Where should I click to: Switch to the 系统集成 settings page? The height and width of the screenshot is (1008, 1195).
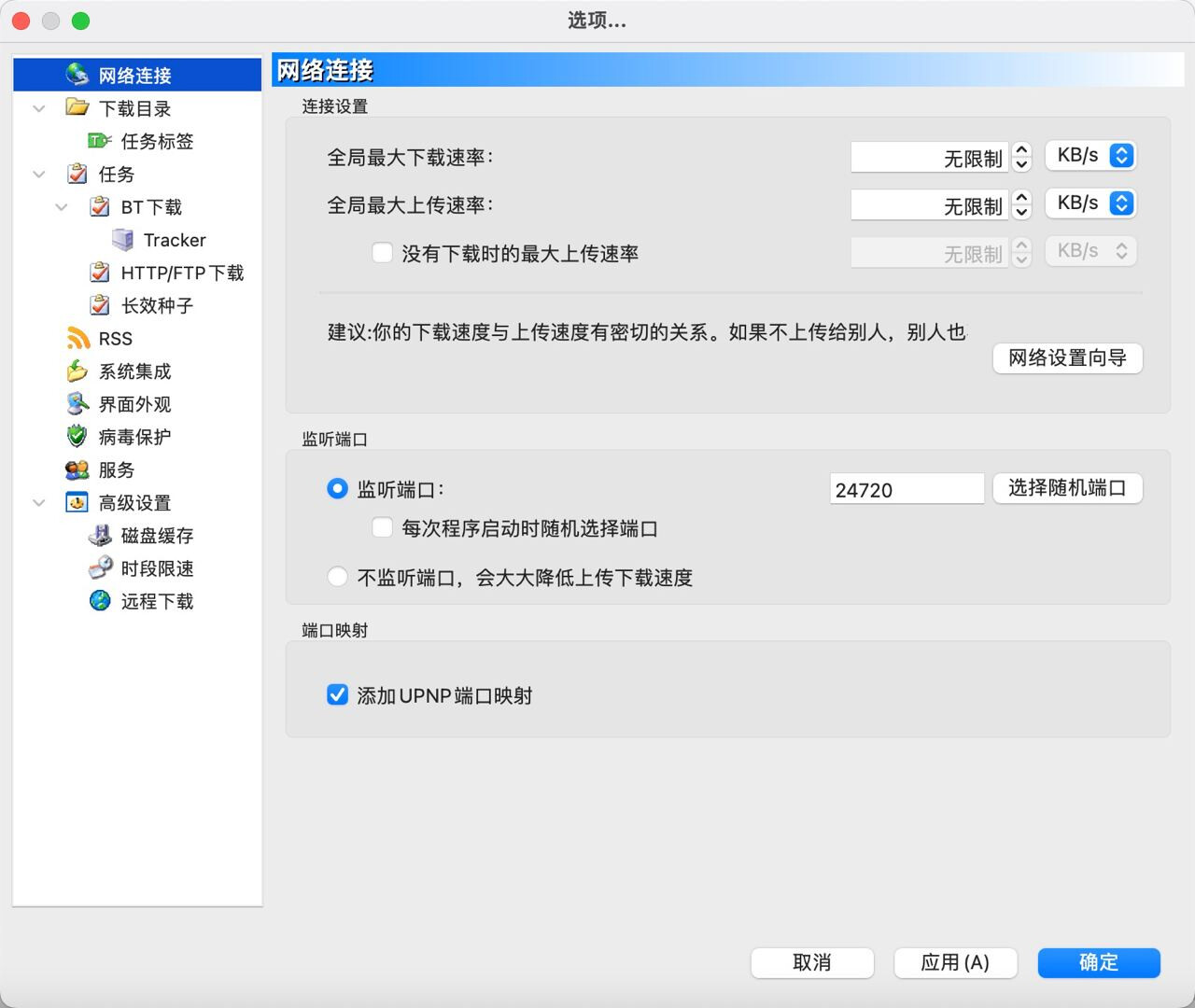point(134,371)
